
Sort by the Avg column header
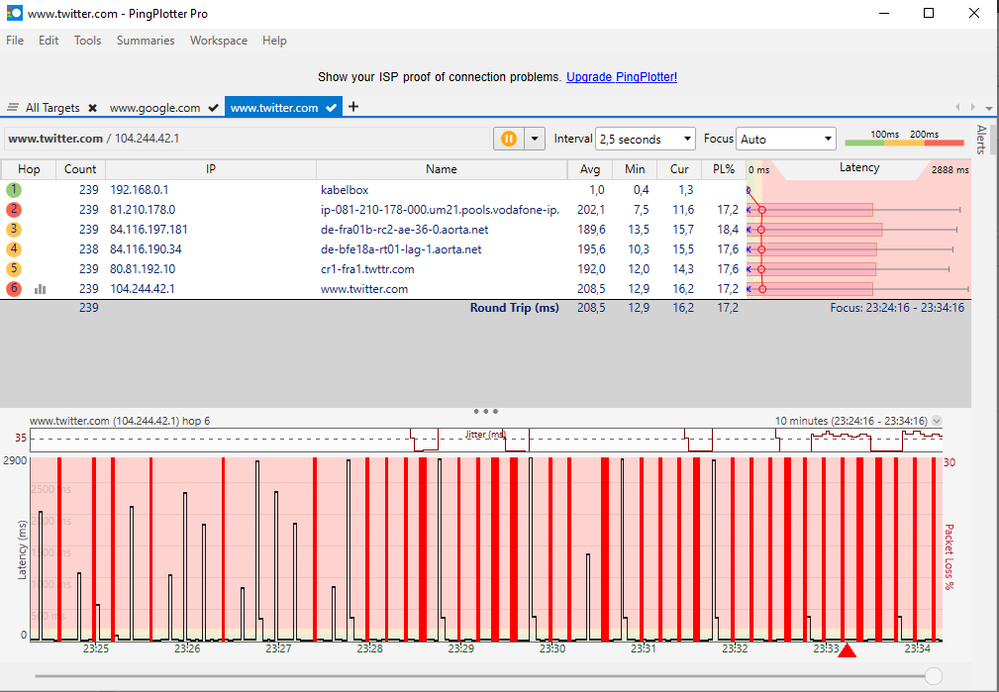pos(590,169)
